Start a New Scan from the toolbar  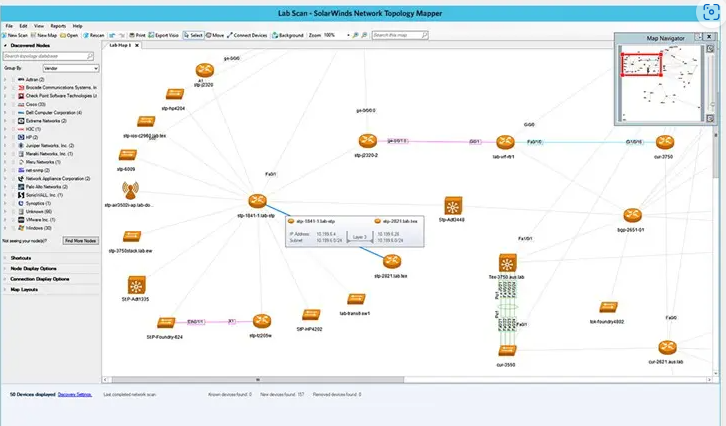(x=15, y=35)
